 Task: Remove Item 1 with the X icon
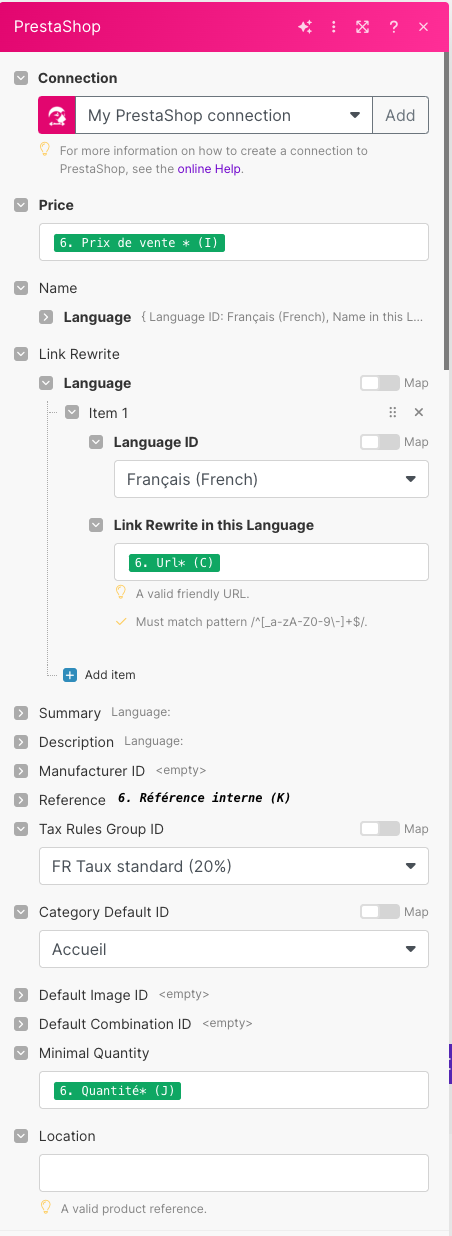tap(419, 412)
